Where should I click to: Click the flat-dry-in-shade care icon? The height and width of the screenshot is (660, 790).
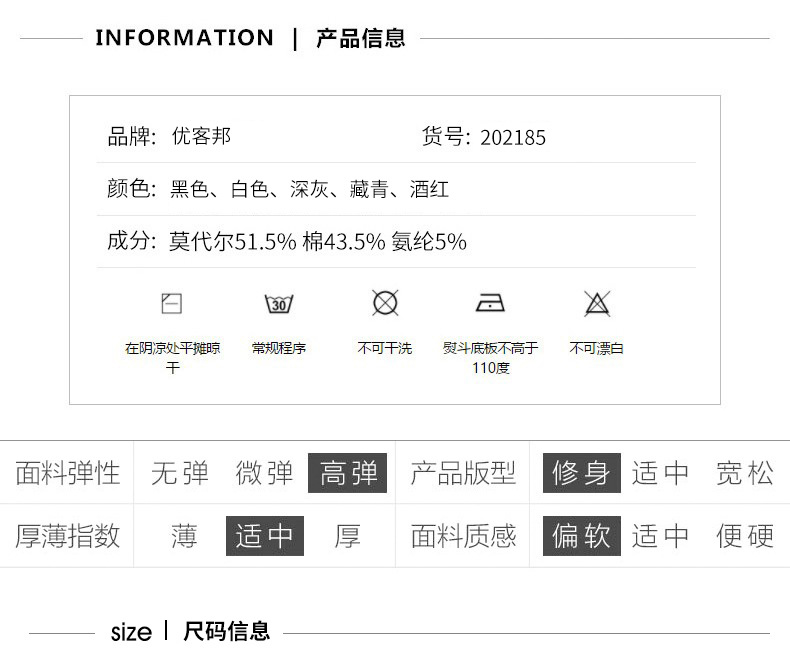coord(171,303)
